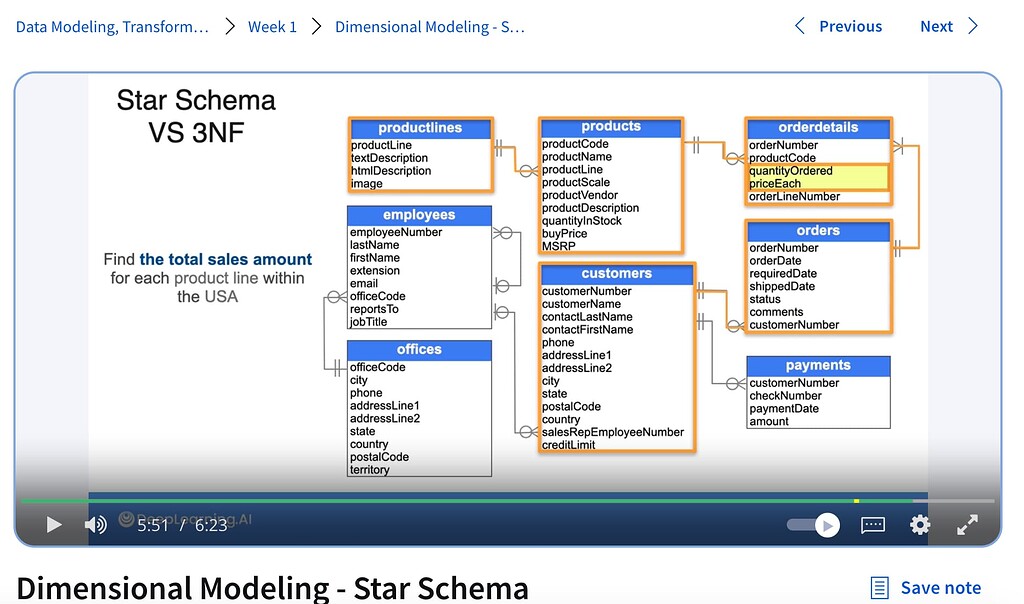Play the video using the bottom-left play triangle
Image resolution: width=1024 pixels, height=604 pixels.
pyautogui.click(x=54, y=524)
